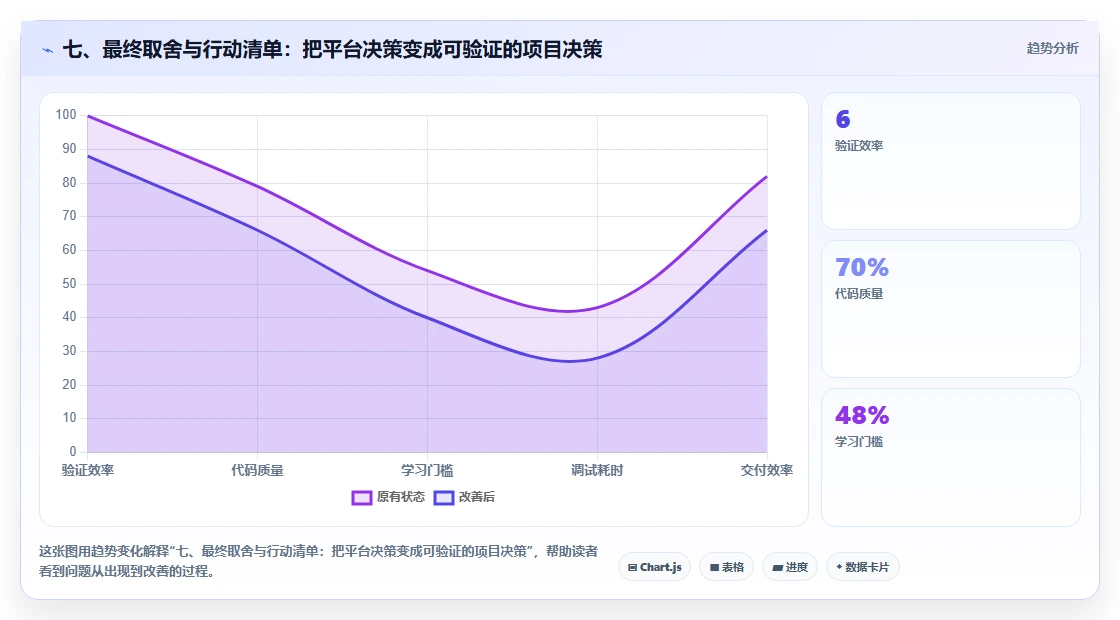This screenshot has width=1120, height=620.
Task: Select the 表格 tag
Action: [x=726, y=567]
